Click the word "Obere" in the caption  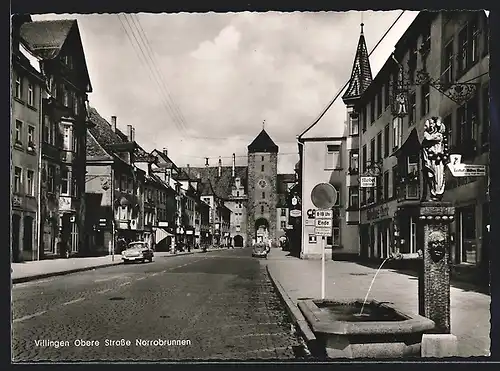(x=86, y=343)
